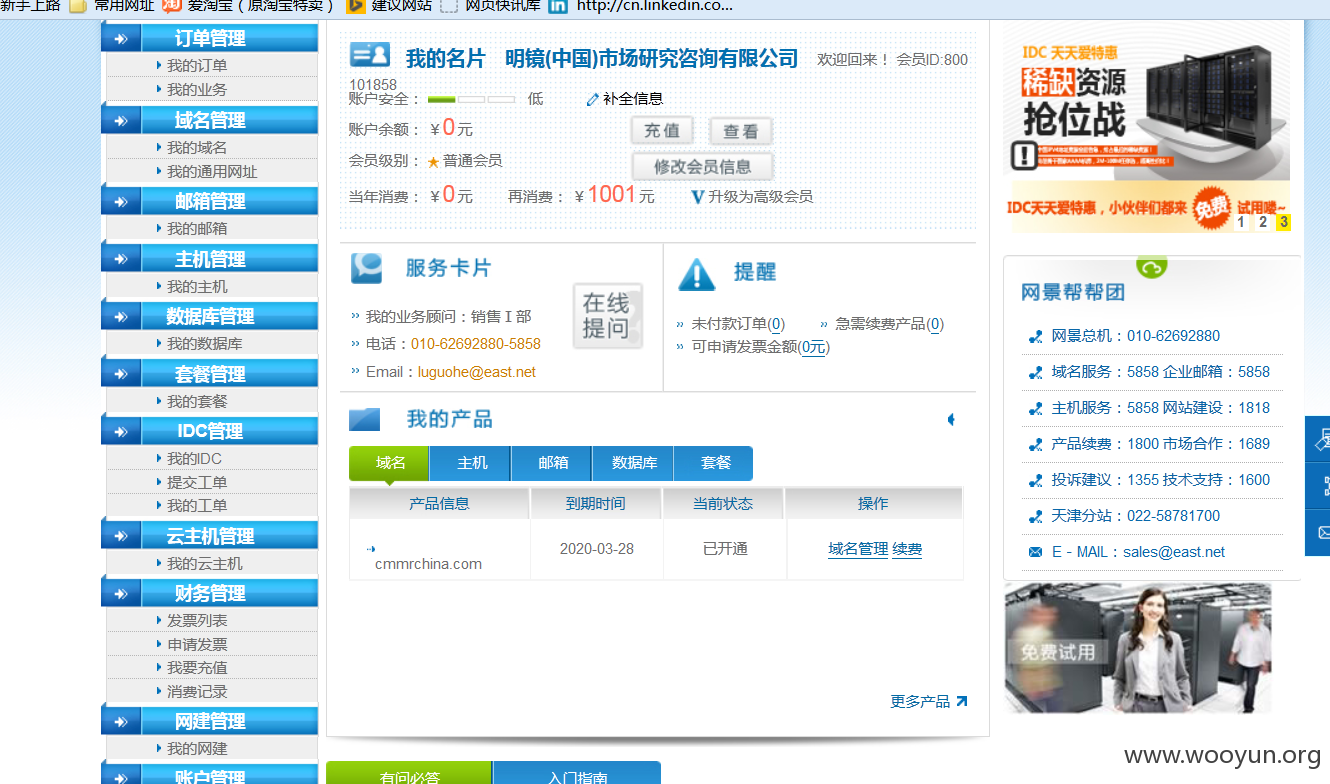Click the email link luguohe@east.net

pos(477,372)
